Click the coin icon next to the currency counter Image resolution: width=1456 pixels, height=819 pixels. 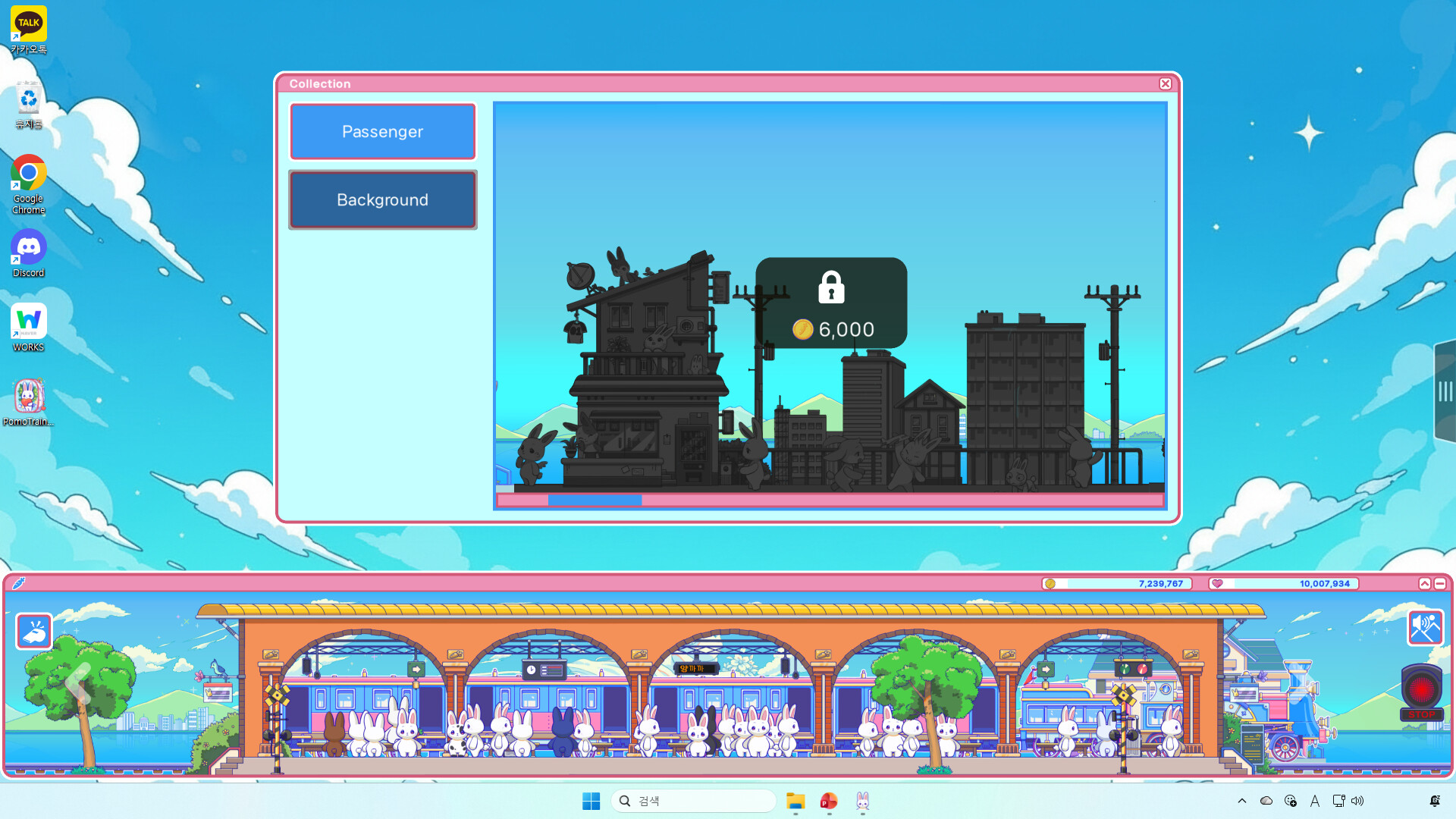pos(1052,584)
